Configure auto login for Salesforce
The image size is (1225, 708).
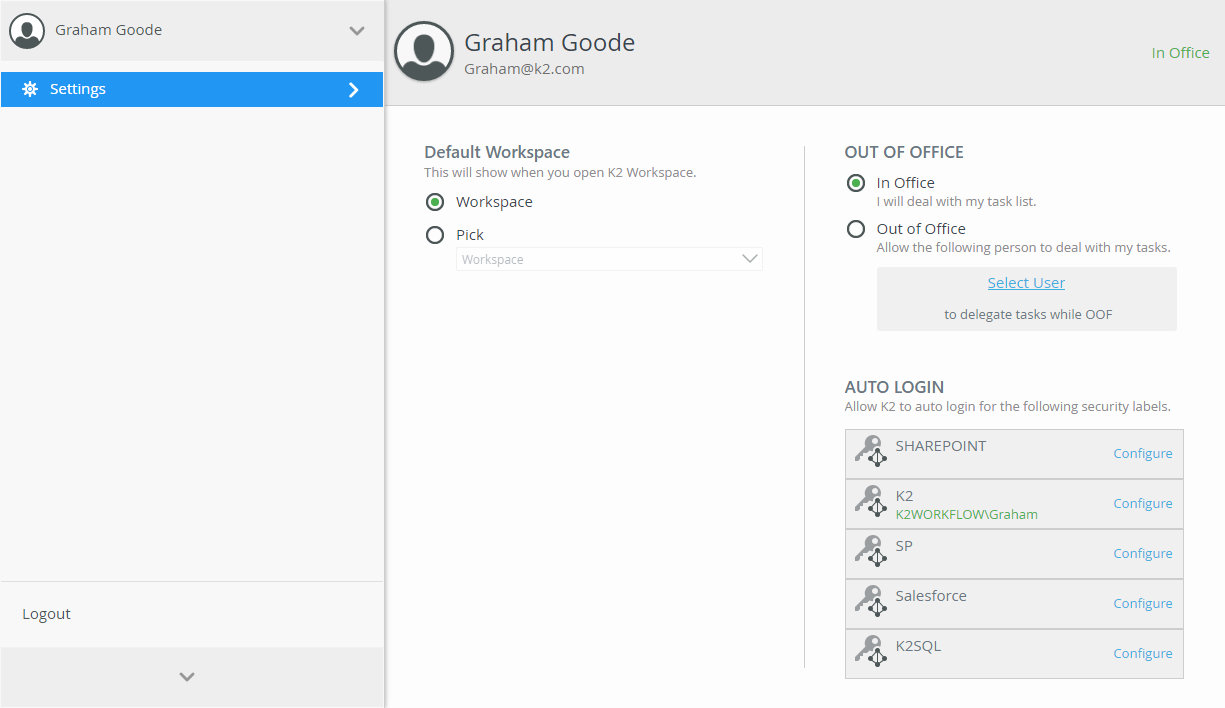tap(1142, 603)
